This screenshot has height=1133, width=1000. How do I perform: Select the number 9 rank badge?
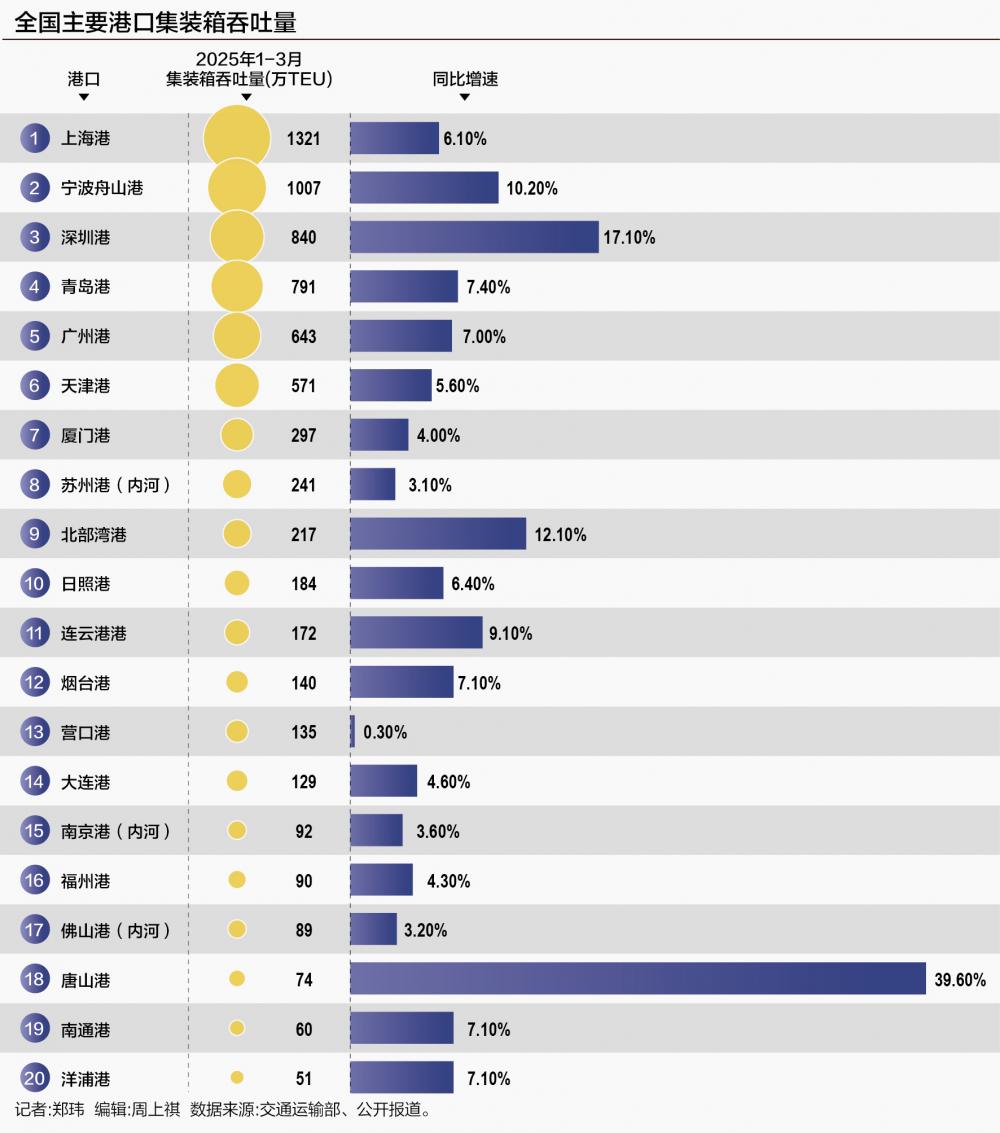pyautogui.click(x=35, y=535)
